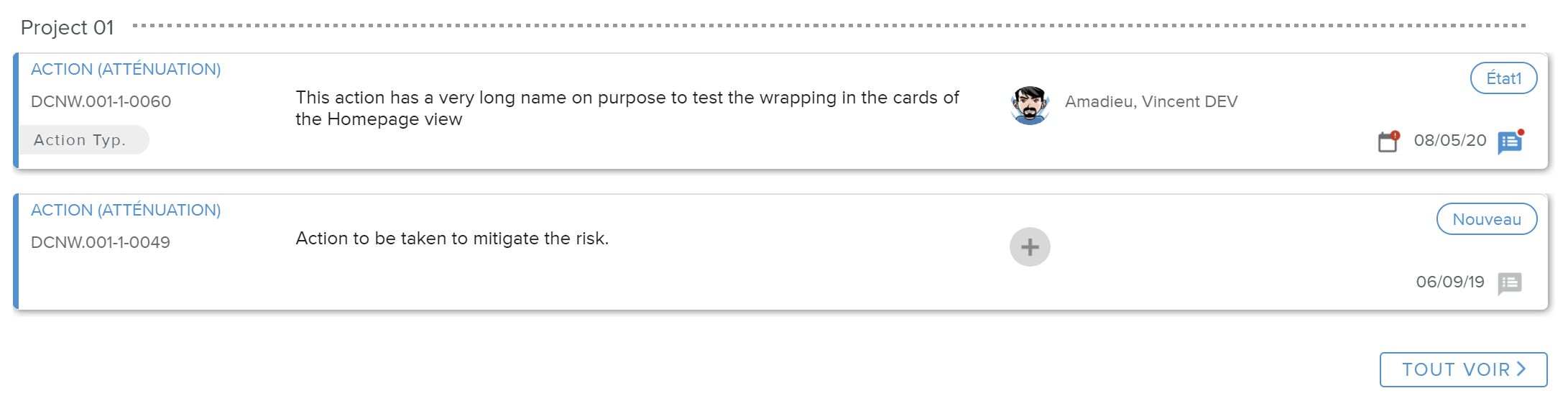
Task: Select the Action Typ. chip
Action: tap(80, 140)
